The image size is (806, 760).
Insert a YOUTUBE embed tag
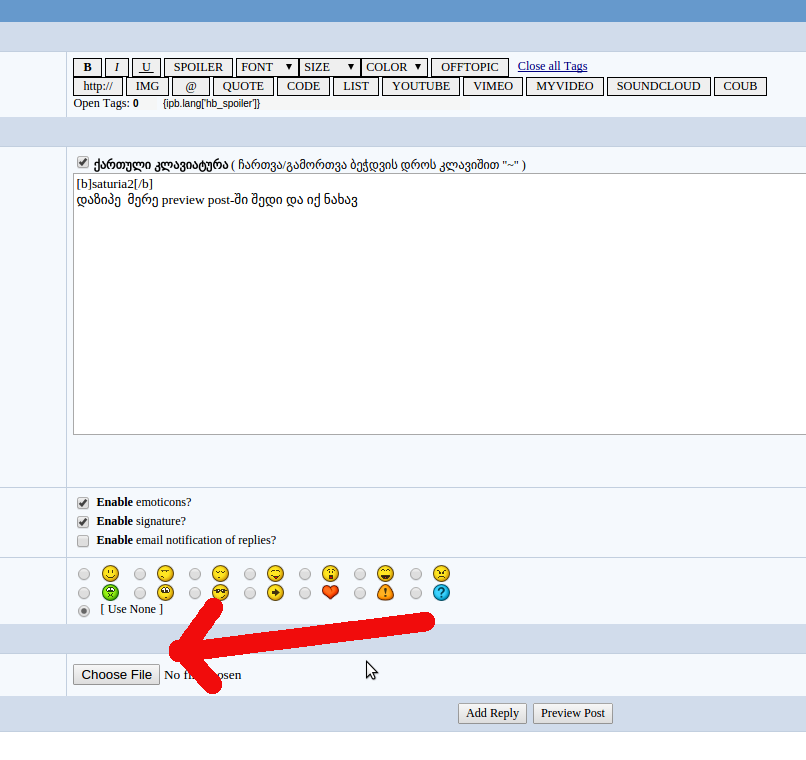pyautogui.click(x=421, y=86)
